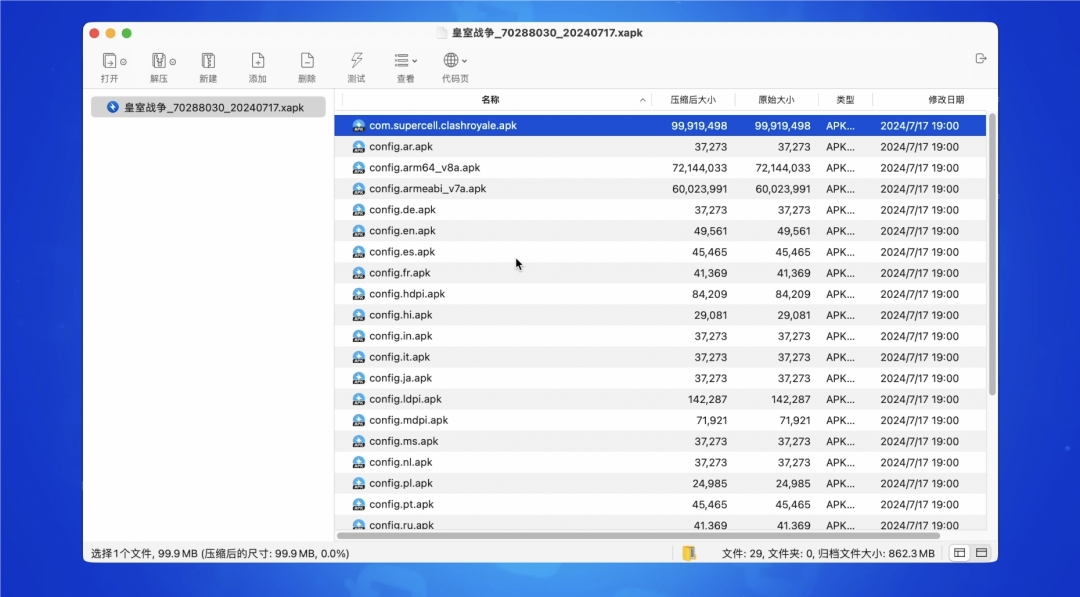The width and height of the screenshot is (1080, 597).
Task: Click the 新建 (New archive) icon
Action: point(208,61)
